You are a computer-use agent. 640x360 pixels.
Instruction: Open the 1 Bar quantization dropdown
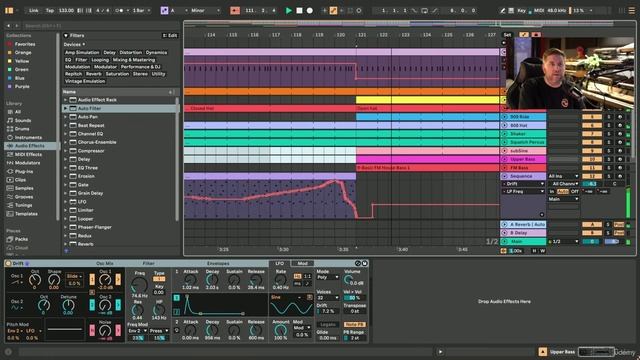point(142,11)
